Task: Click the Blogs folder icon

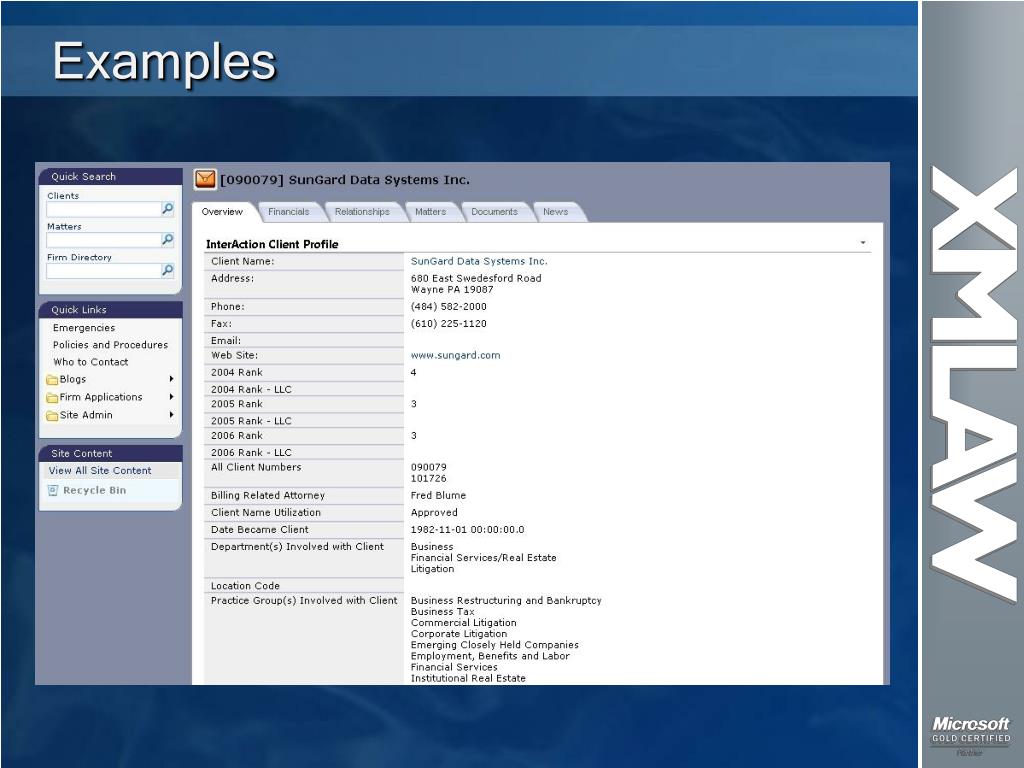Action: (52, 380)
